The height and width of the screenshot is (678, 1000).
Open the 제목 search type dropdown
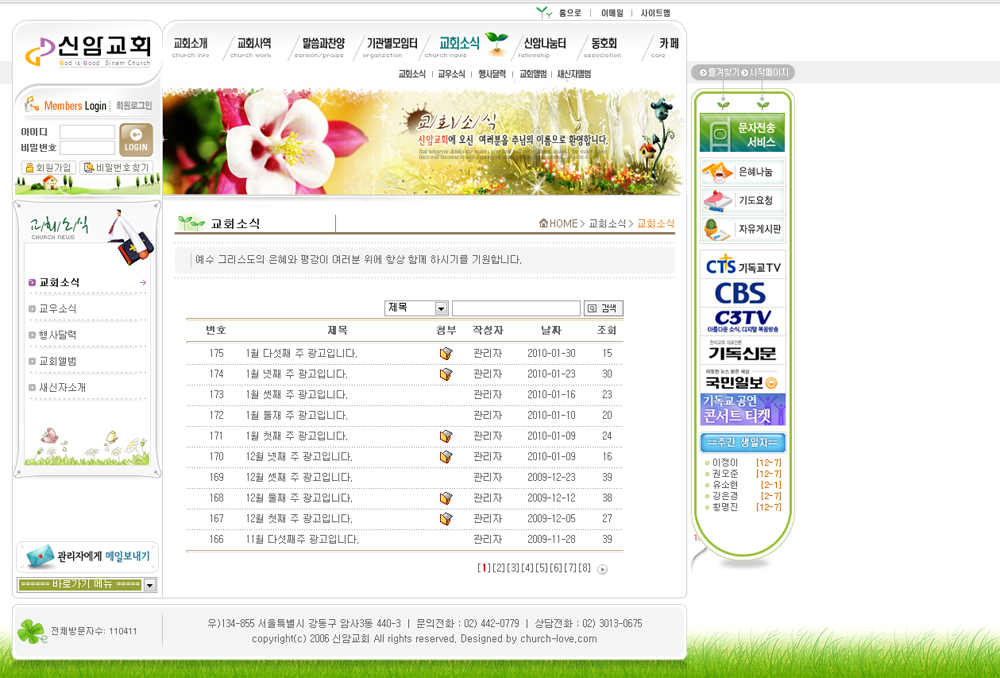(x=441, y=309)
